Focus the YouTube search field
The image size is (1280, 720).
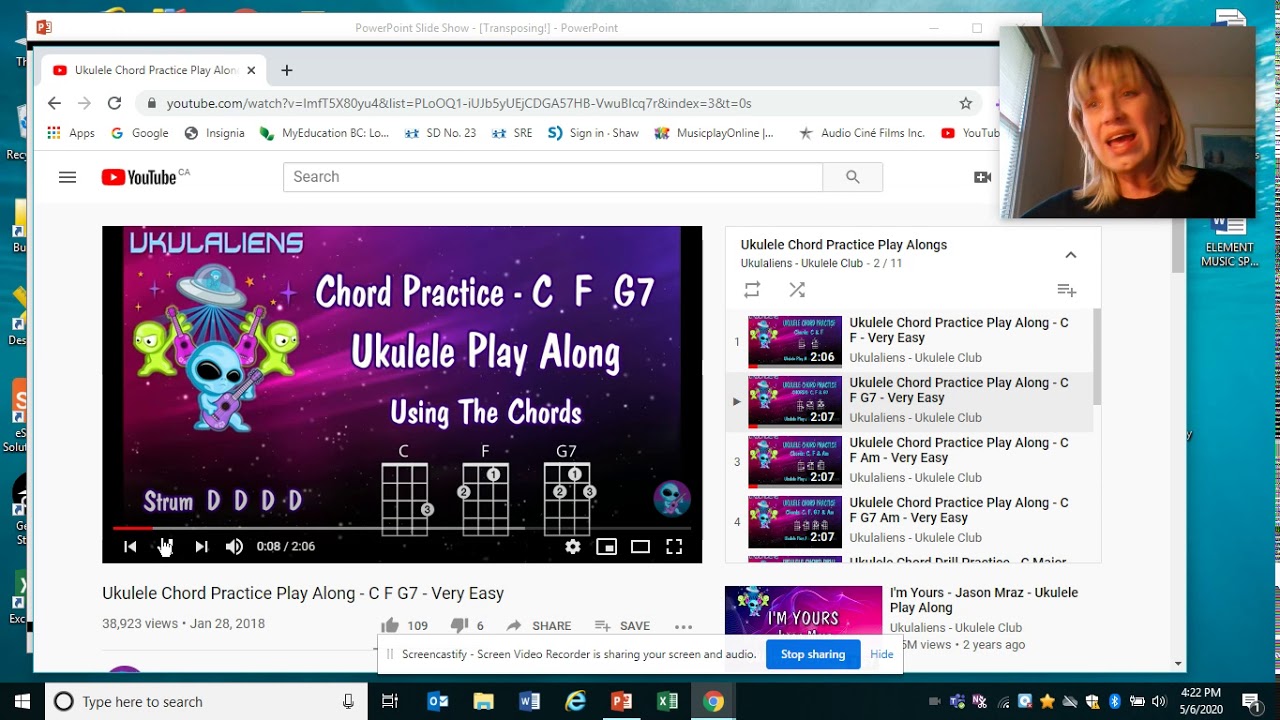[553, 177]
